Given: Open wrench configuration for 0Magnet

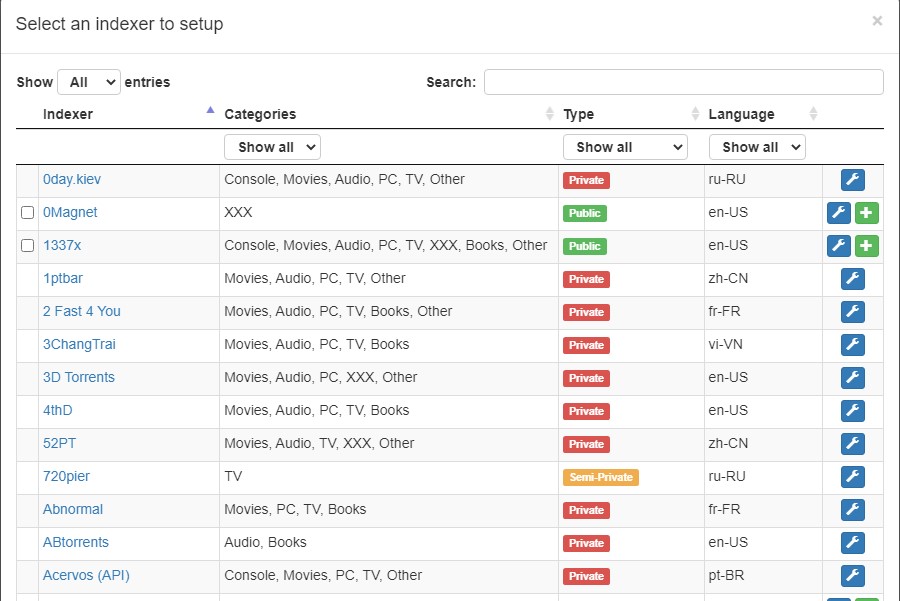Looking at the screenshot, I should click(x=839, y=213).
